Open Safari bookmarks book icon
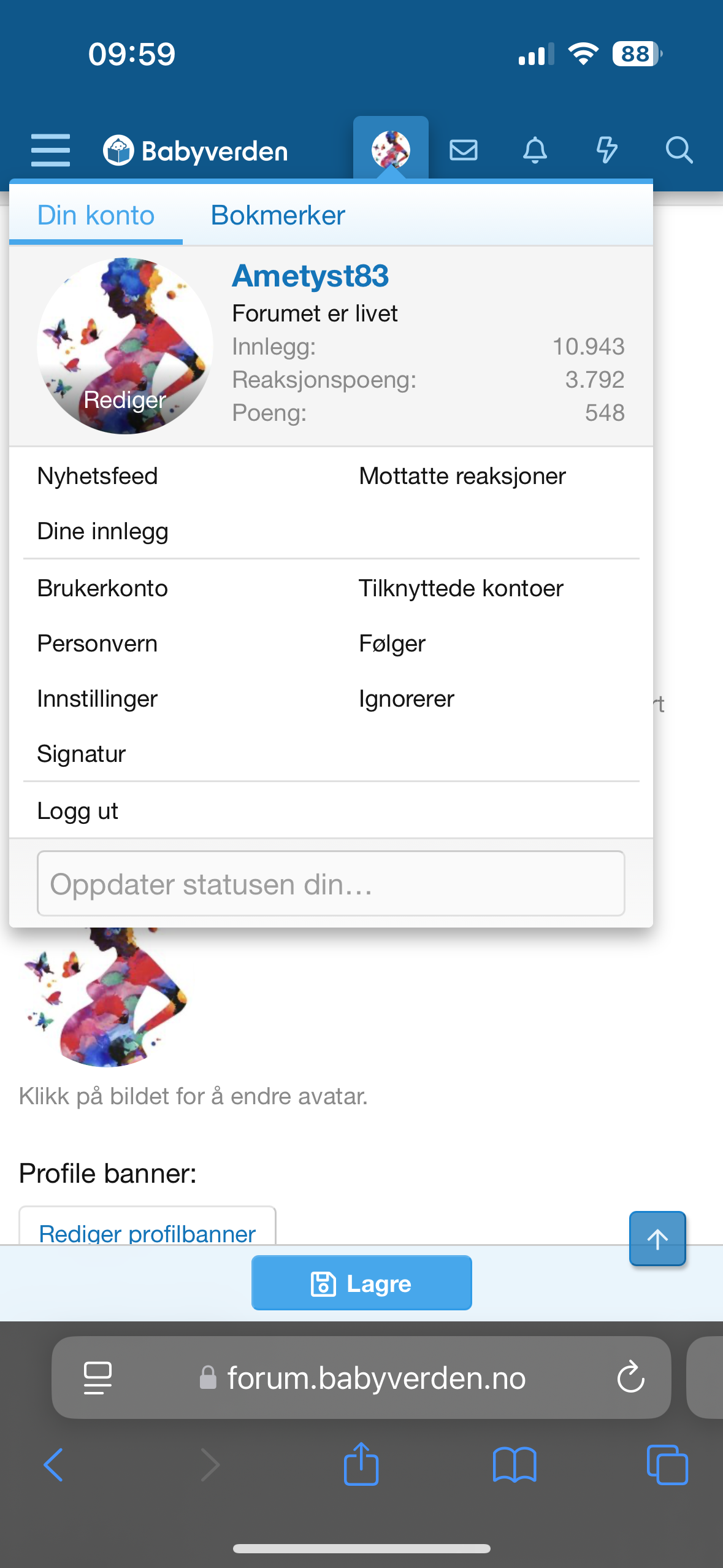723x1568 pixels. click(515, 1465)
